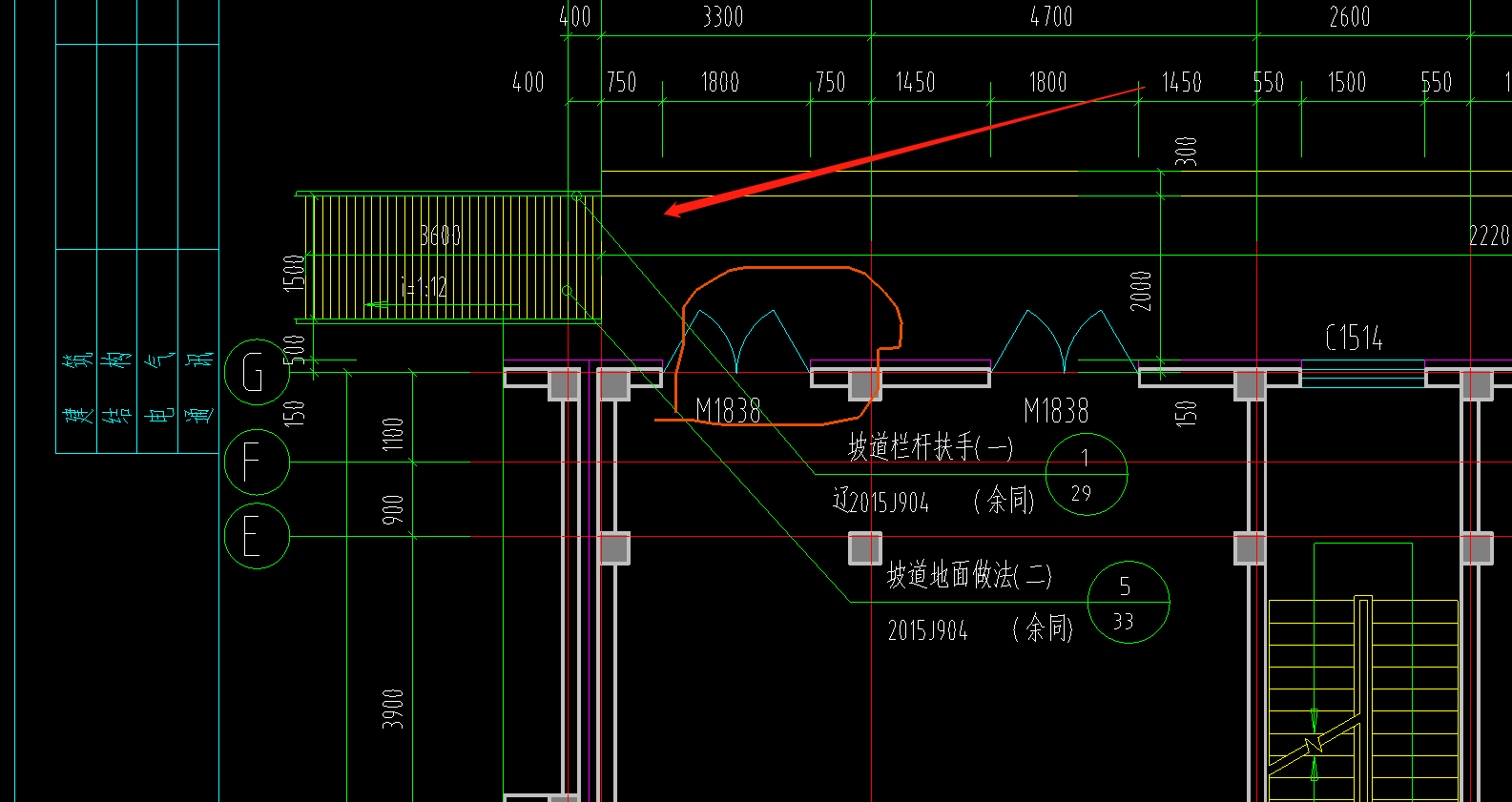Click the 2015J904 reference below ramp floor note
The width and height of the screenshot is (1512, 802).
(927, 630)
